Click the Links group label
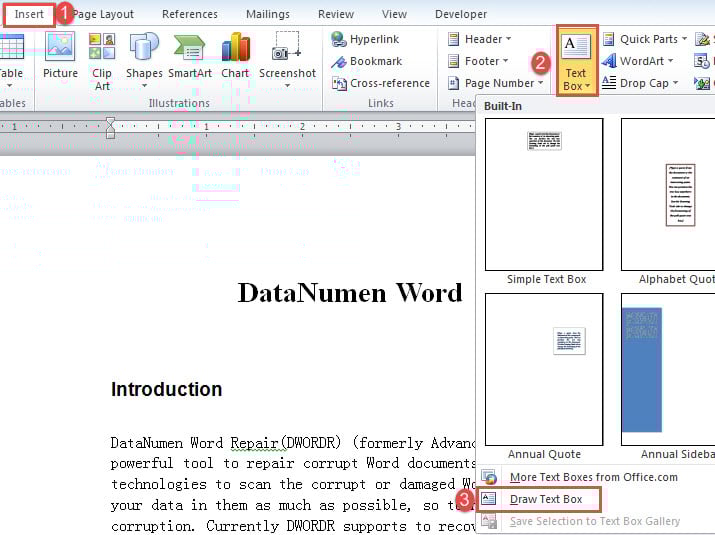This screenshot has height=535, width=715. pos(381,103)
